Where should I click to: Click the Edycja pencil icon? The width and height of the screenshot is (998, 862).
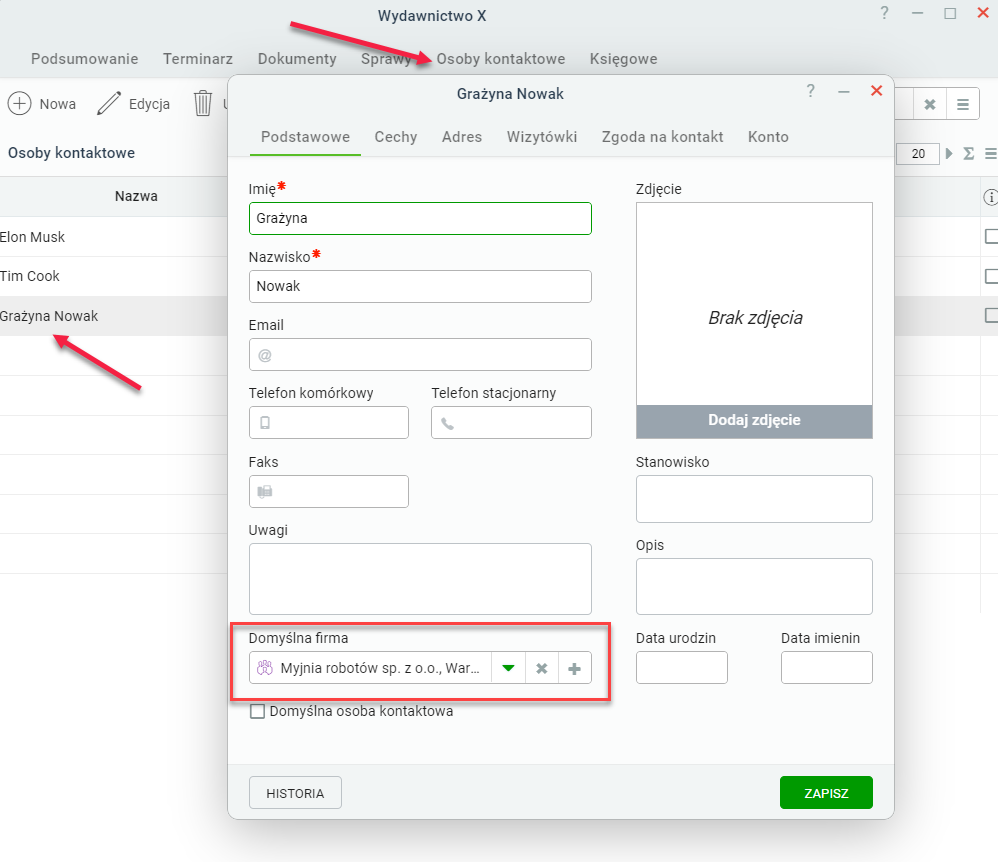[x=109, y=103]
